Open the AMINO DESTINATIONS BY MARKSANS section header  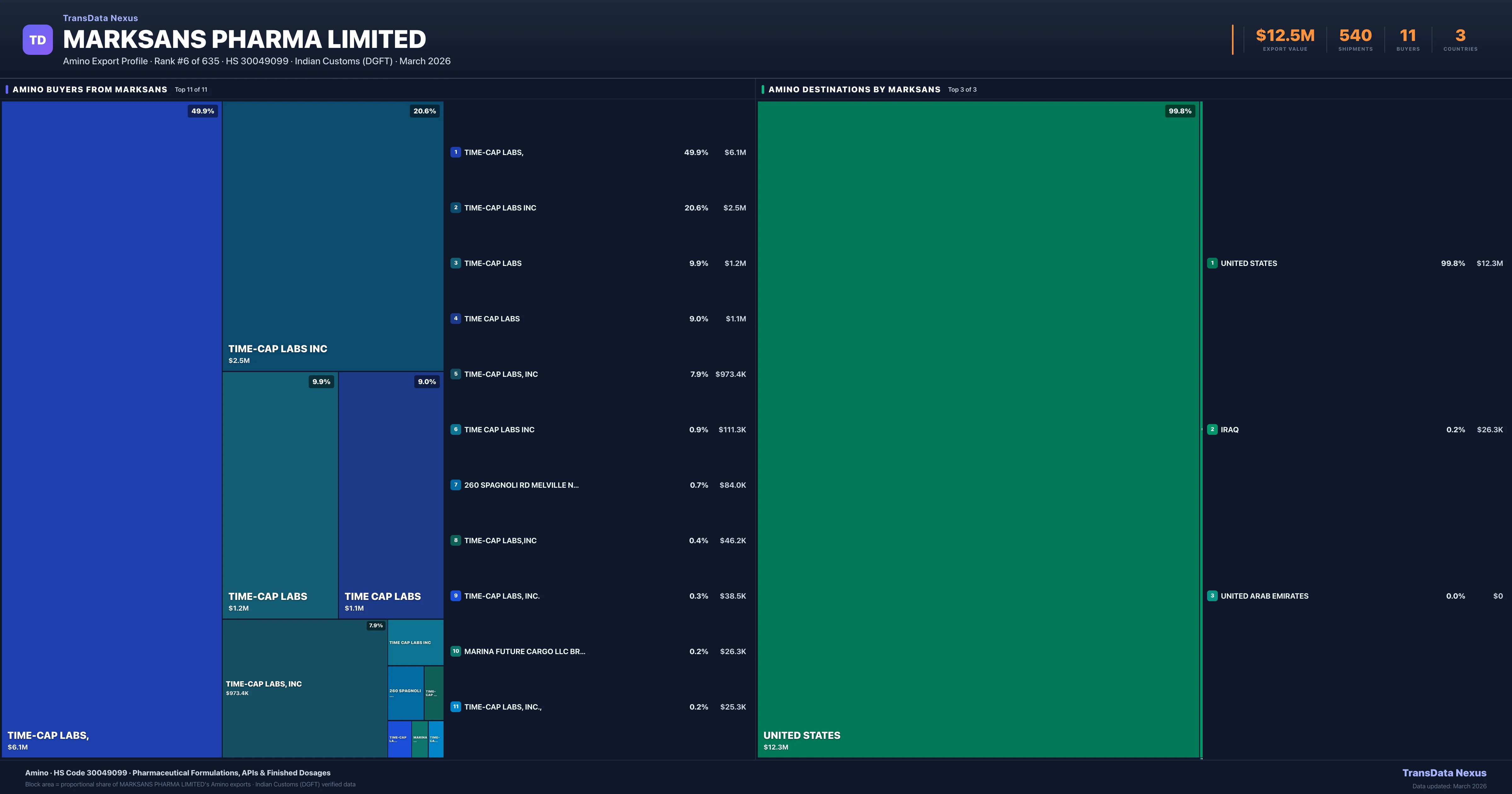tap(854, 89)
